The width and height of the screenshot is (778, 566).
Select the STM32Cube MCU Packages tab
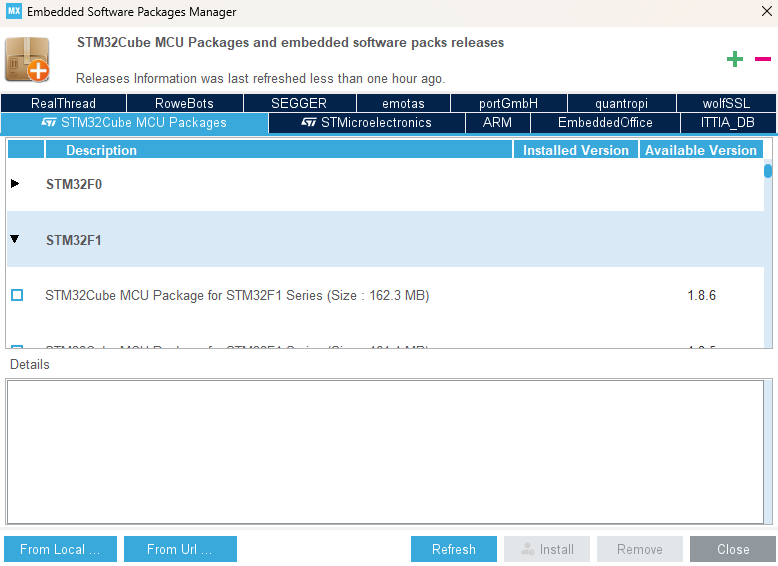(134, 123)
